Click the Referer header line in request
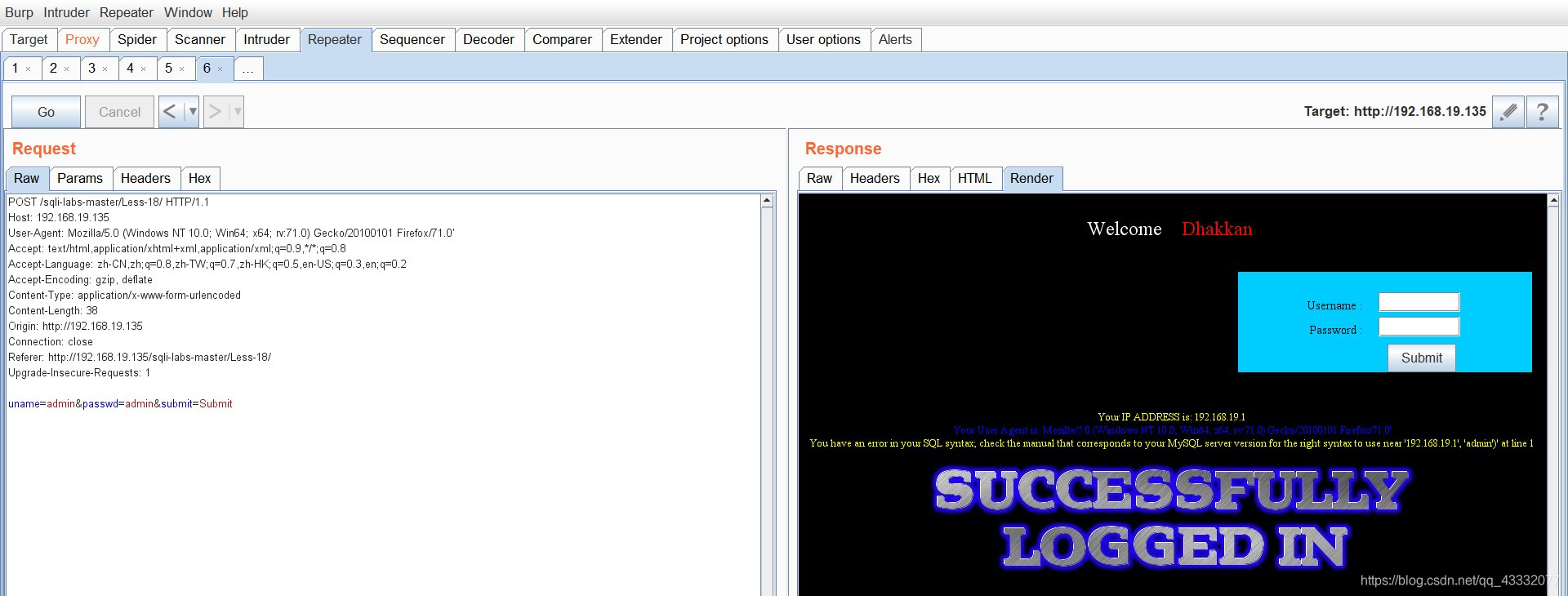 140,357
